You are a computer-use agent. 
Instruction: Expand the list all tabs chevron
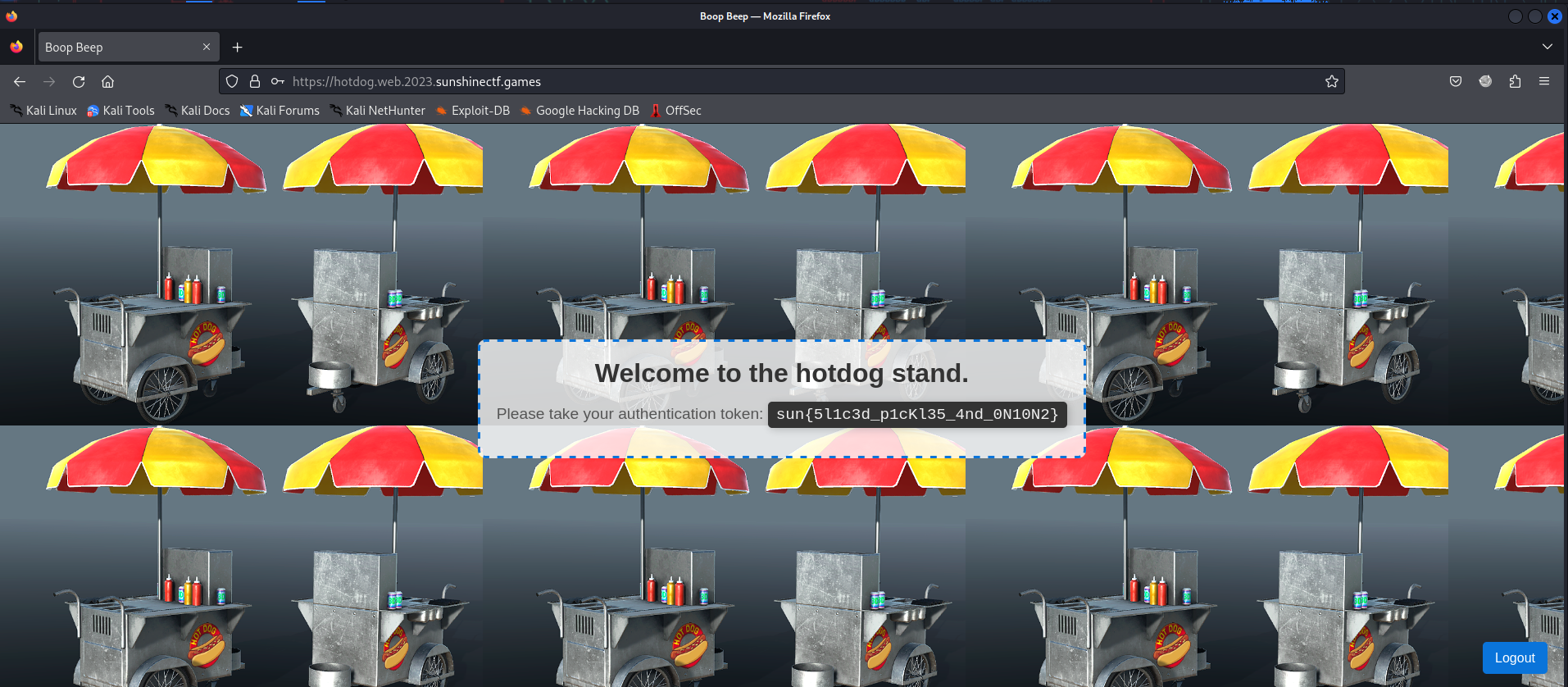(x=1547, y=47)
